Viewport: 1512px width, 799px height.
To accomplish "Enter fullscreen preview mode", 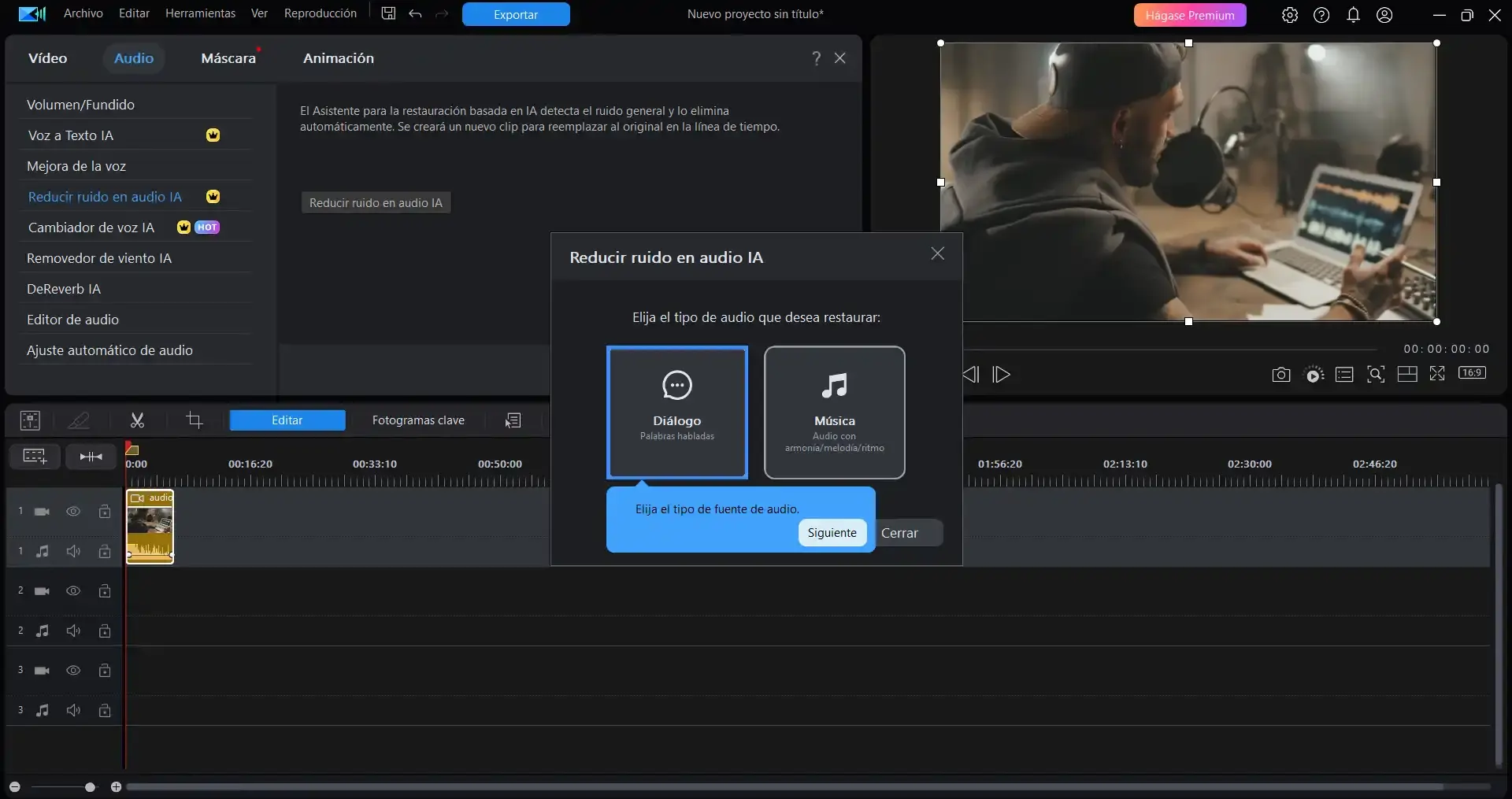I will (1437, 375).
